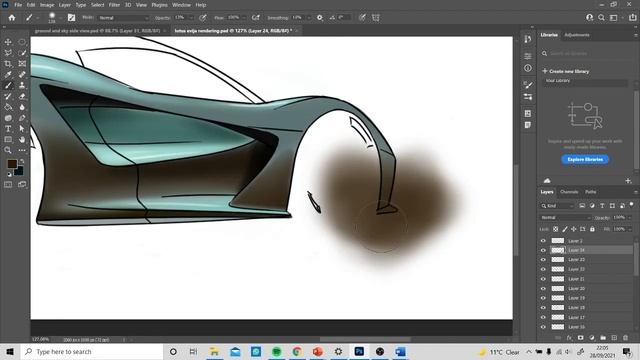This screenshot has width=640, height=360.
Task: Select the Pen tool
Action: click(22, 118)
